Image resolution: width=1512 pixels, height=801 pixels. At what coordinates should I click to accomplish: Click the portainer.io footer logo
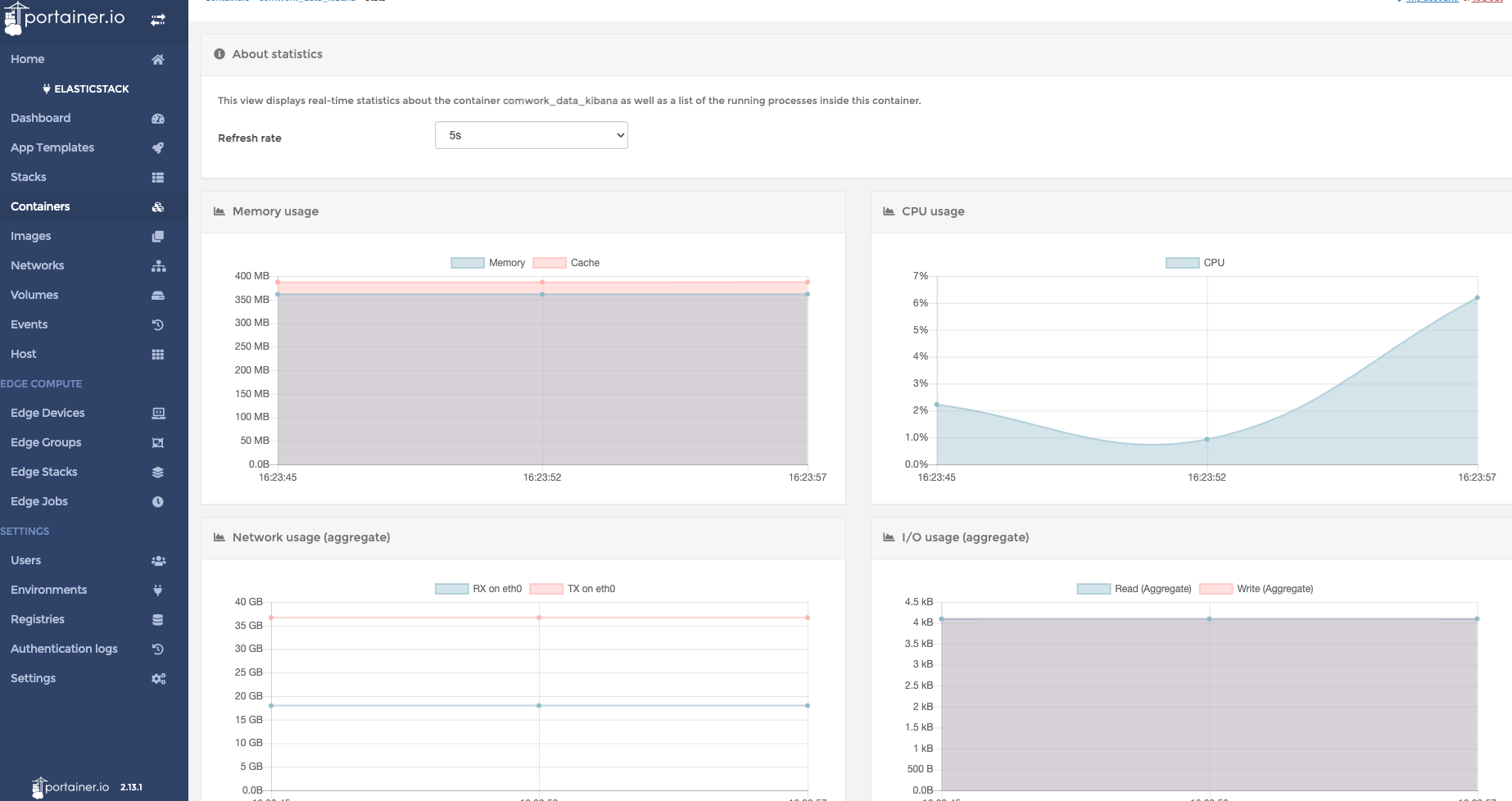[x=70, y=787]
